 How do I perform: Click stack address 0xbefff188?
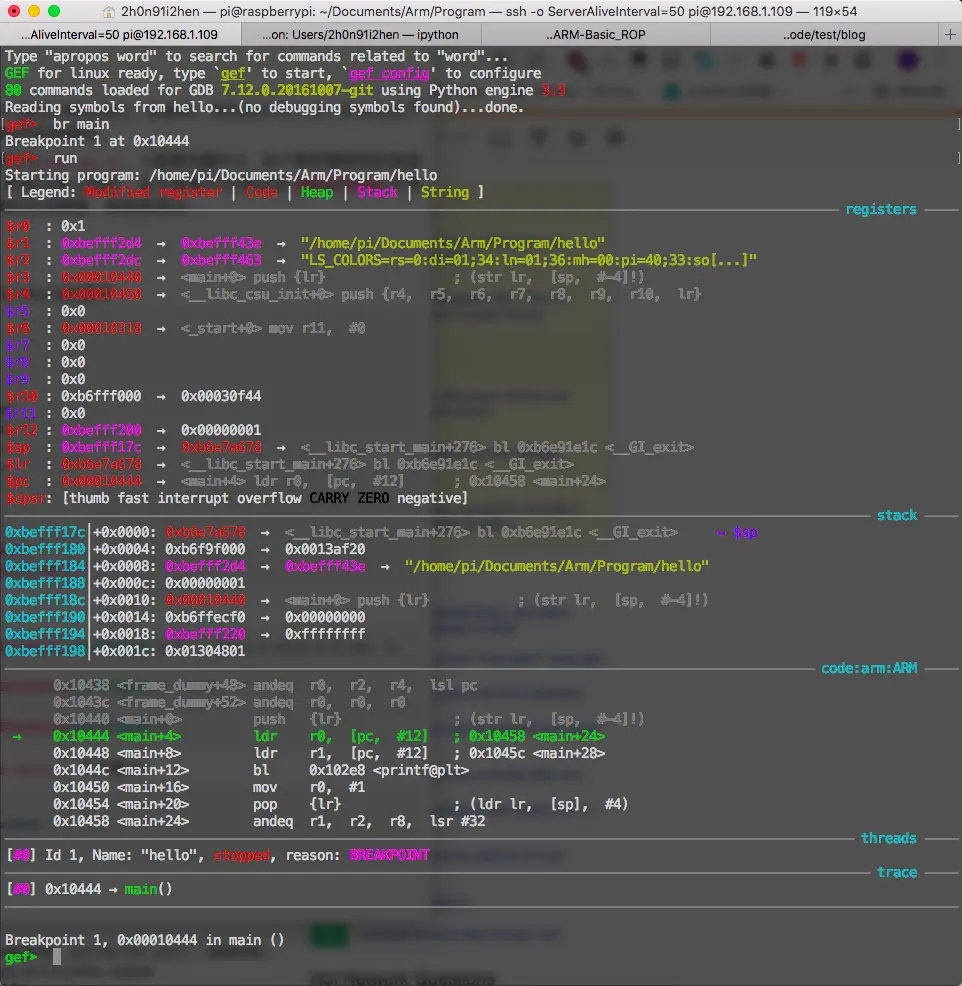[45, 583]
